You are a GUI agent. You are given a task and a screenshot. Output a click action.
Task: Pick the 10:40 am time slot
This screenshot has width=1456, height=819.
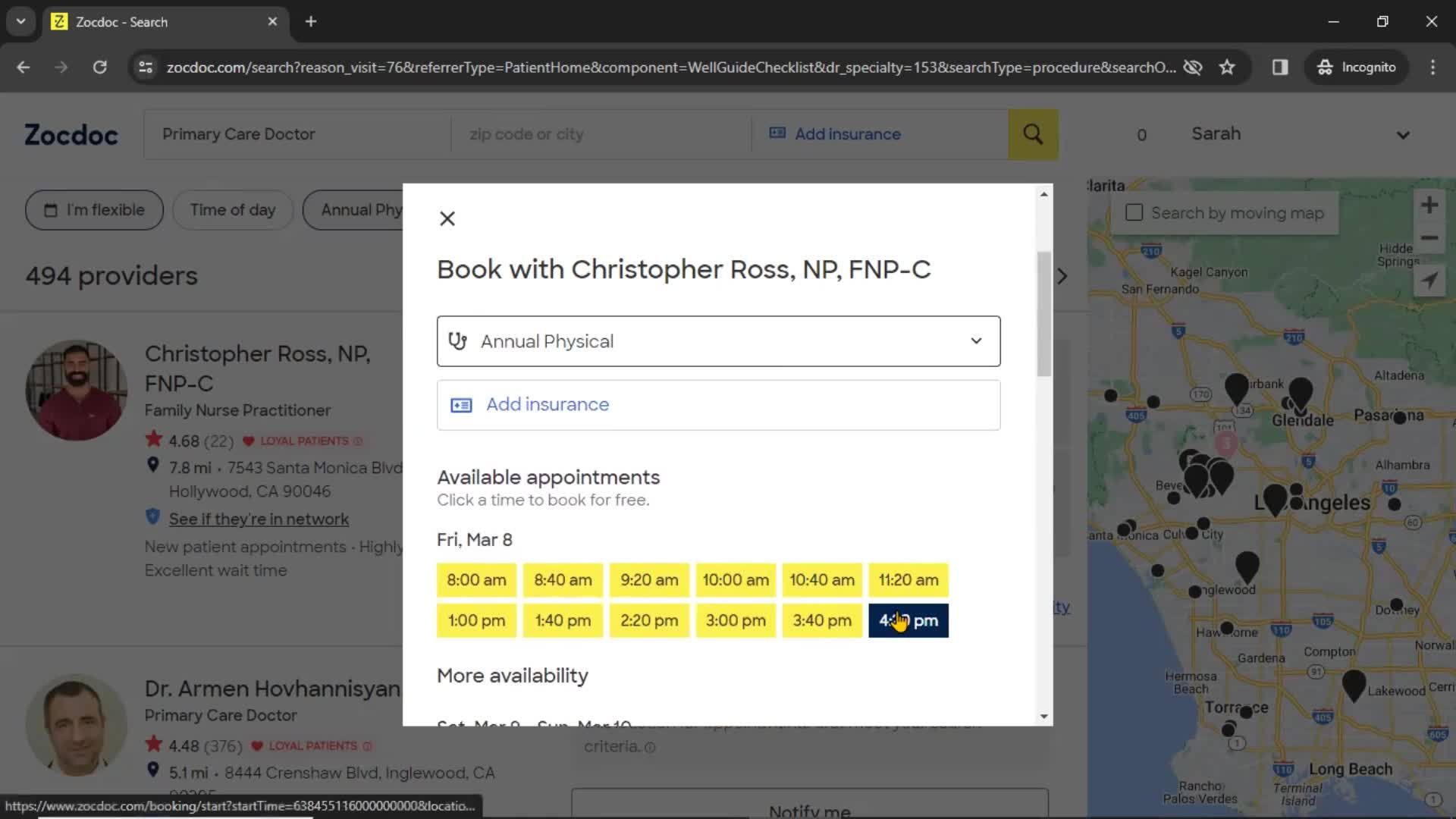pyautogui.click(x=822, y=580)
